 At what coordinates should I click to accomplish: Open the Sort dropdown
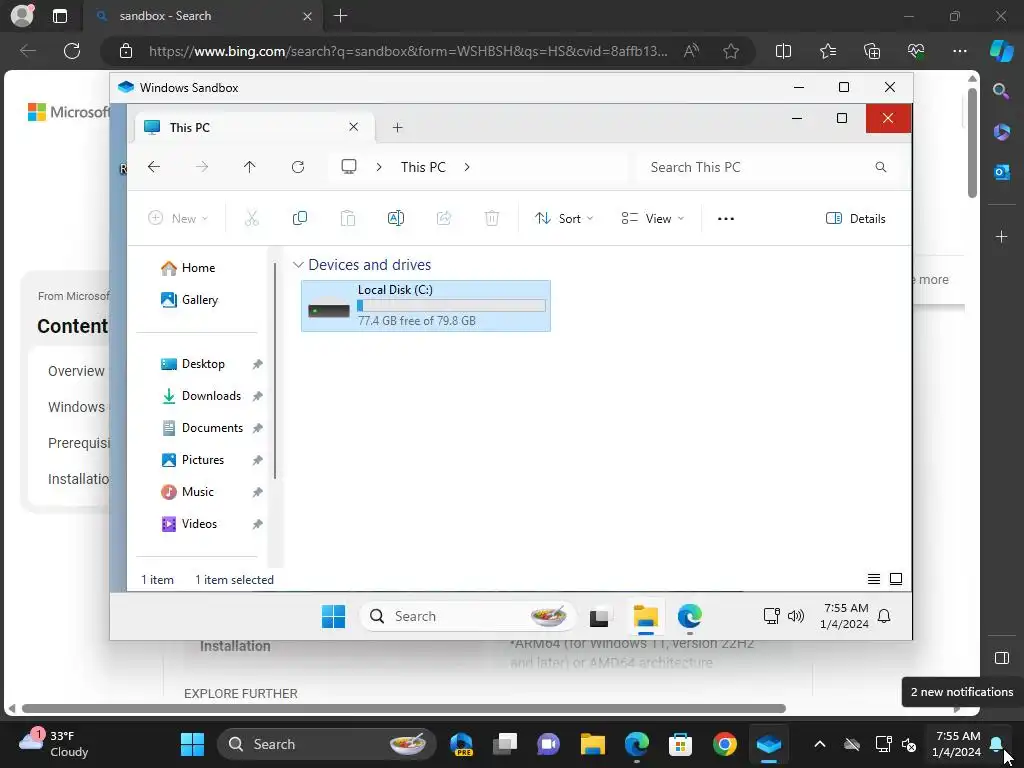click(x=564, y=219)
